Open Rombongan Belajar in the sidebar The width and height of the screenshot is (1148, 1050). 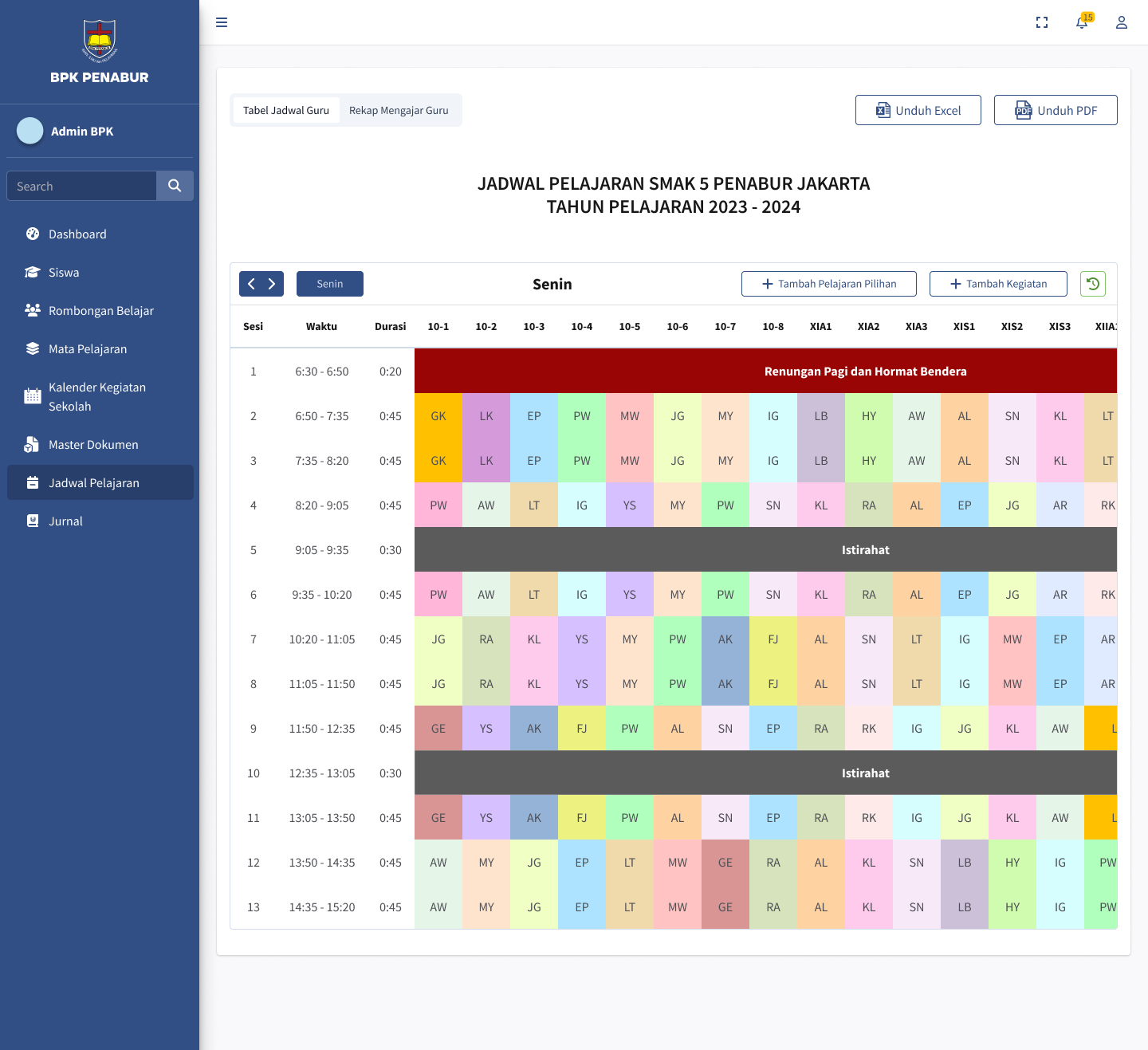tap(100, 310)
